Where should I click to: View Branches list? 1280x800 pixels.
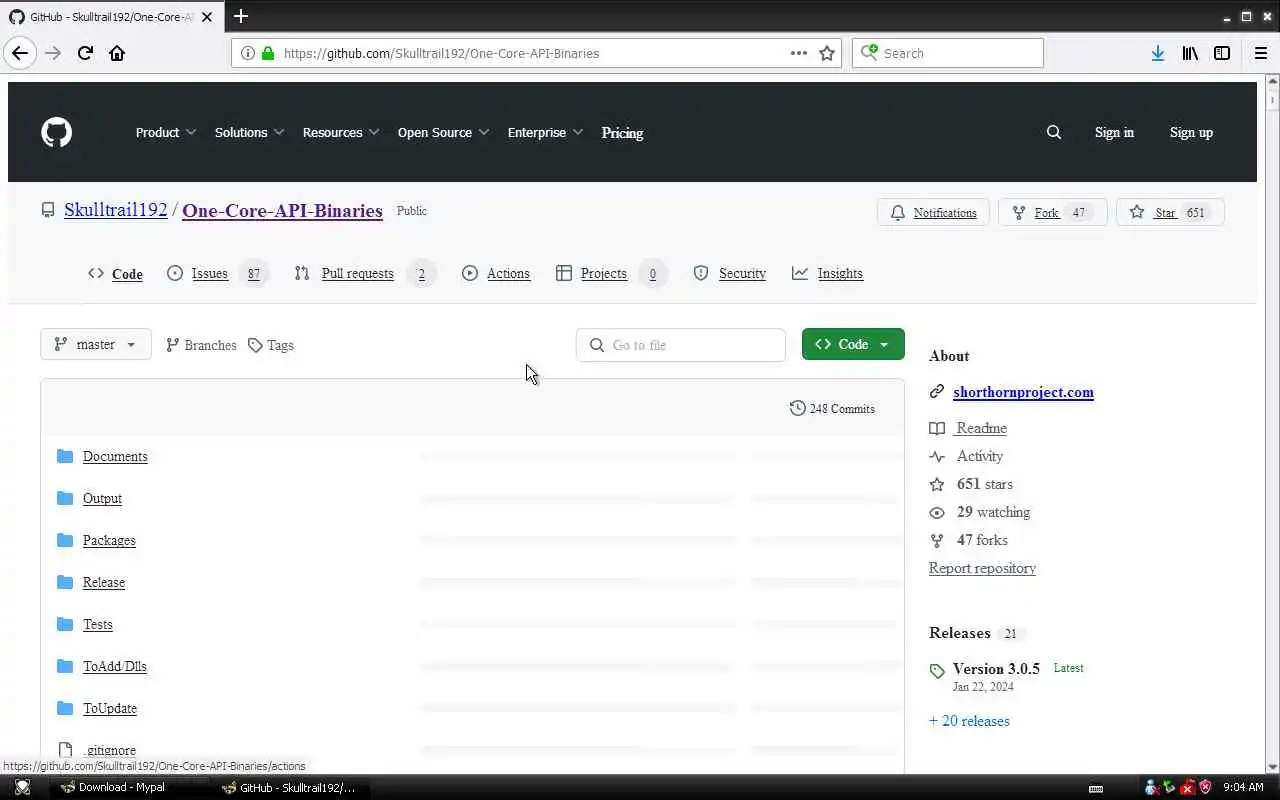(201, 345)
